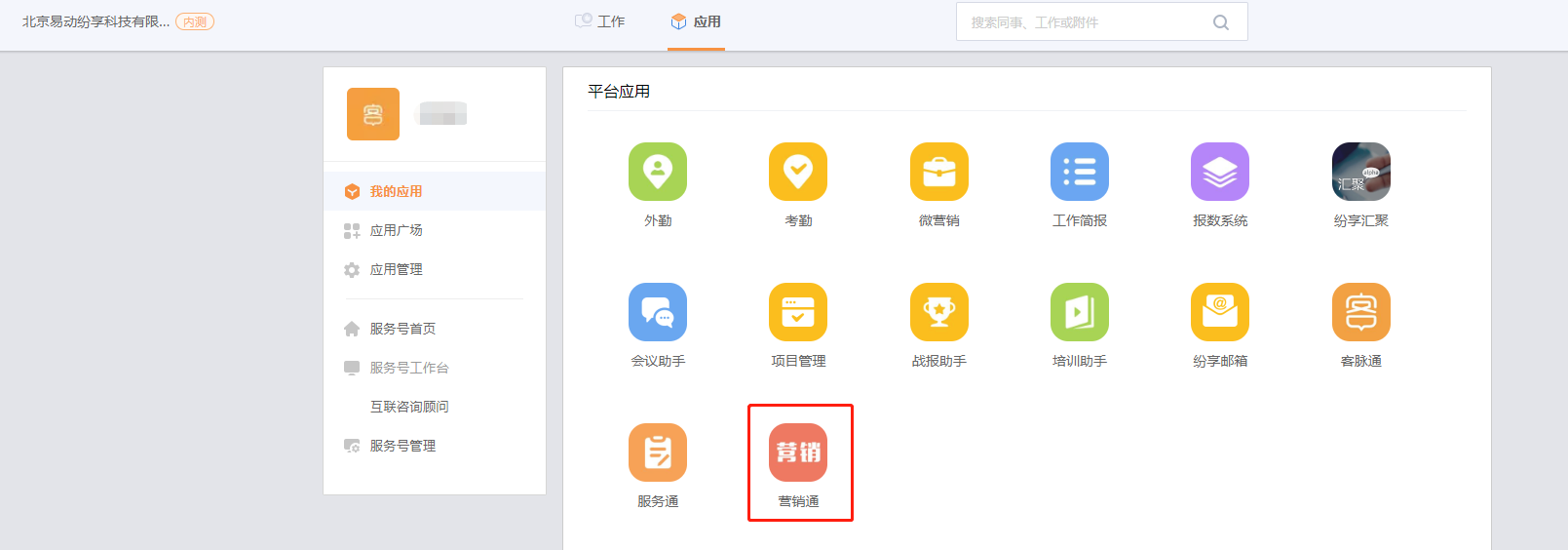The image size is (1568, 550).
Task: Launch the 纷享邮箱 mail app
Action: click(1219, 312)
